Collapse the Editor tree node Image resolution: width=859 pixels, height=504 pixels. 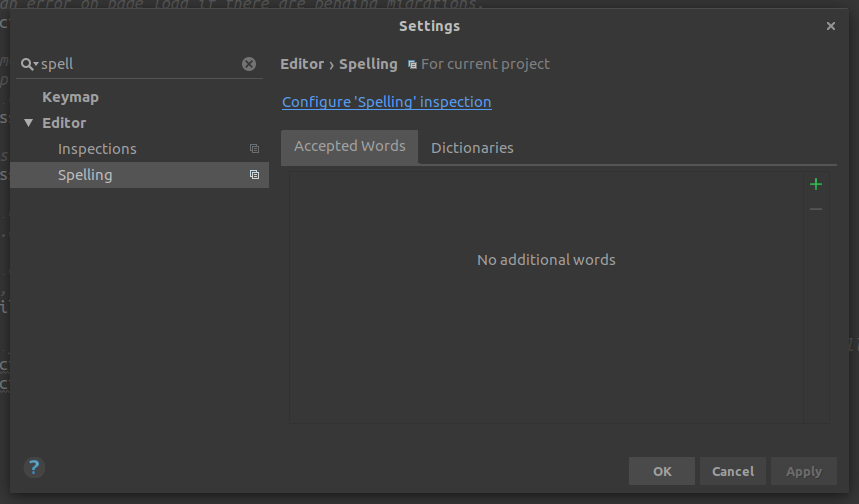coord(28,123)
